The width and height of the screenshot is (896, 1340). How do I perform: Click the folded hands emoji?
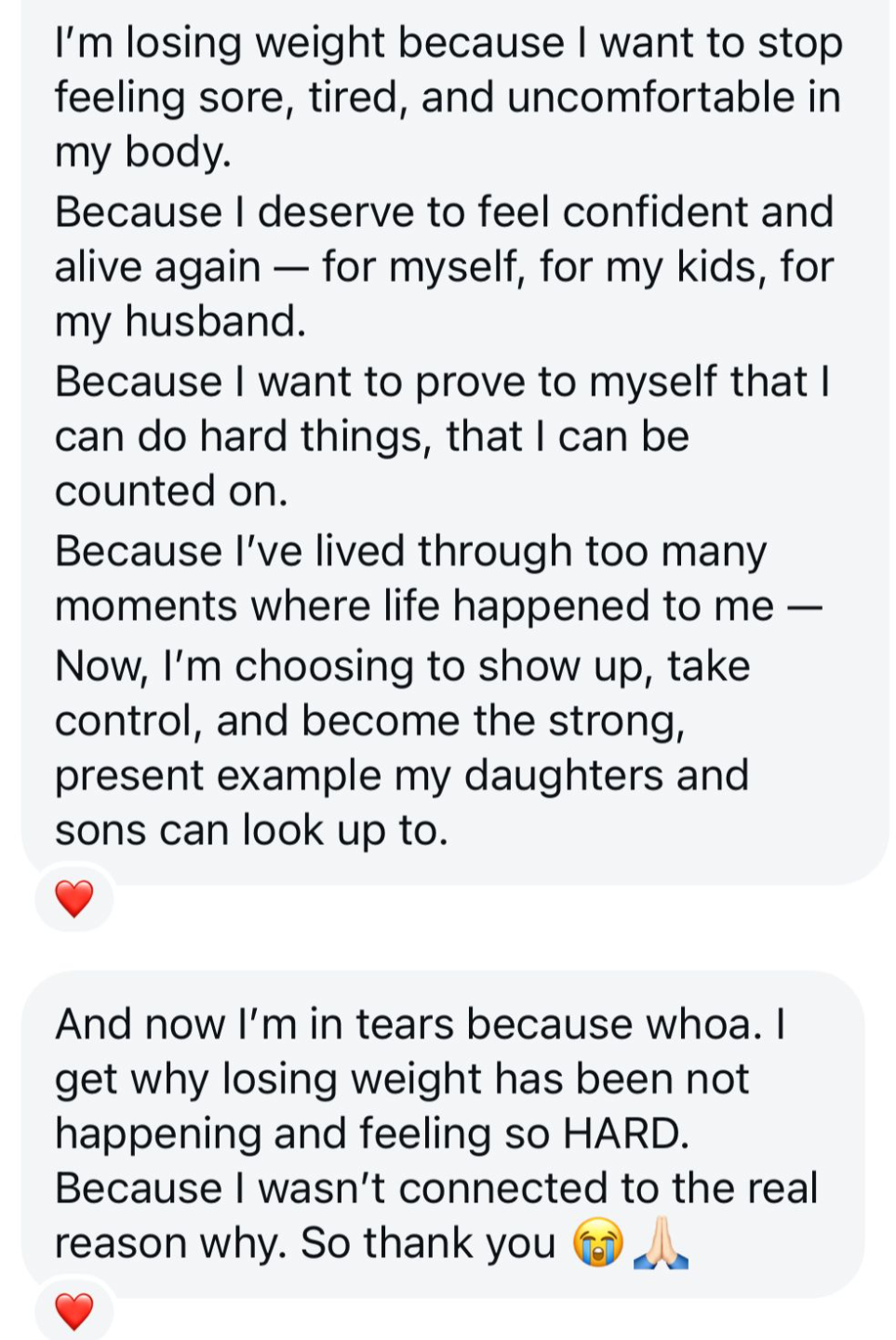coord(661,1243)
